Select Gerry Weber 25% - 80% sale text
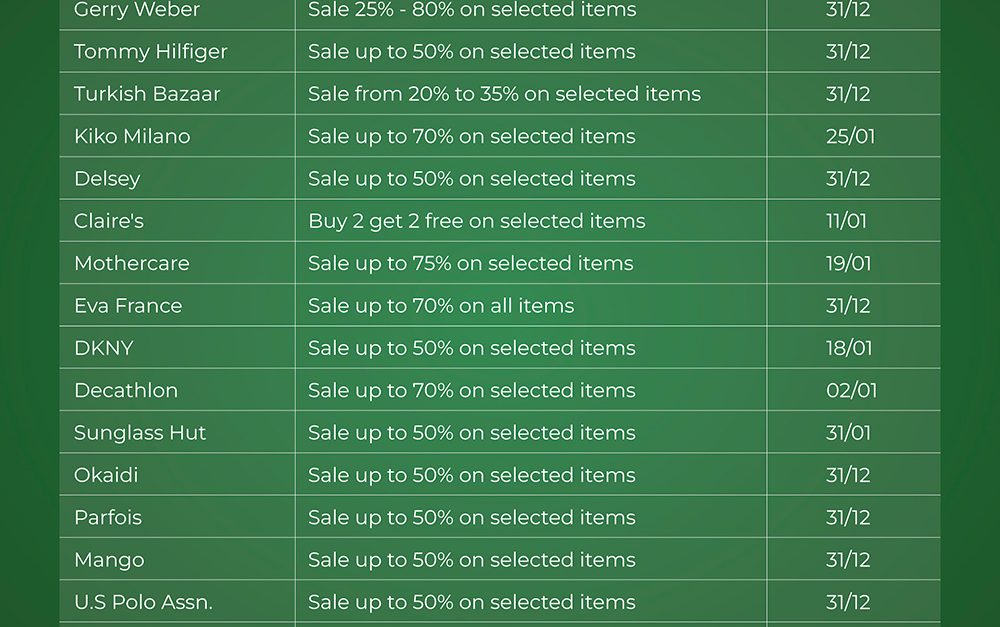Viewport: 1000px width, 627px height. [472, 10]
